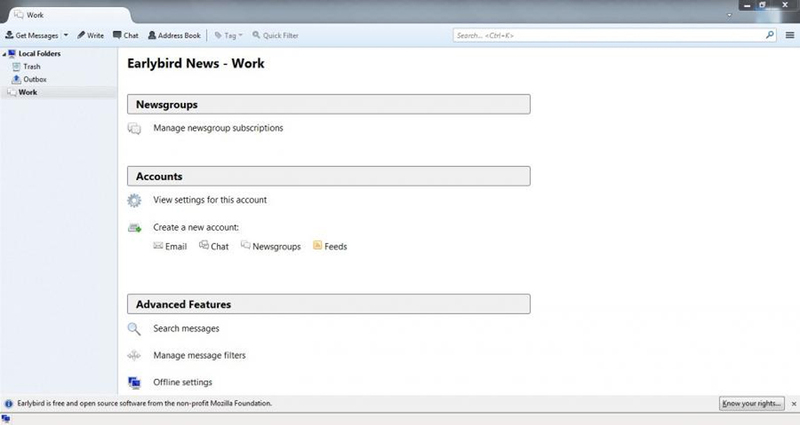Image resolution: width=800 pixels, height=425 pixels.
Task: Click the info icon in notification bar
Action: point(9,404)
